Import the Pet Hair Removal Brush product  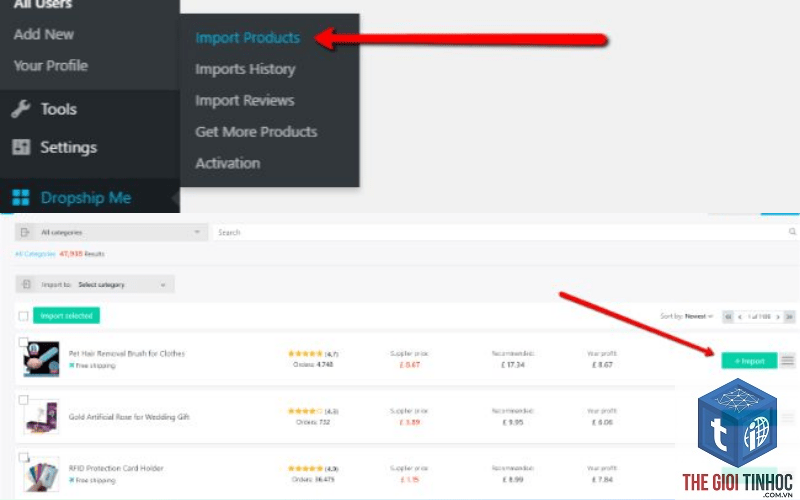point(749,361)
